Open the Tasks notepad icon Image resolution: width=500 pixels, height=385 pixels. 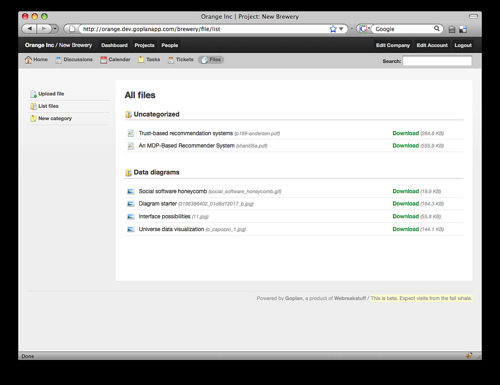141,60
